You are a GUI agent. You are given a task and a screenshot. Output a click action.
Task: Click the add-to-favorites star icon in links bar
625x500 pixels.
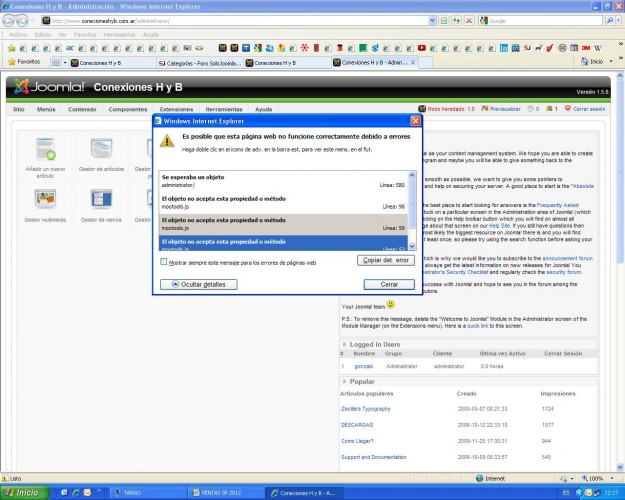coord(12,48)
